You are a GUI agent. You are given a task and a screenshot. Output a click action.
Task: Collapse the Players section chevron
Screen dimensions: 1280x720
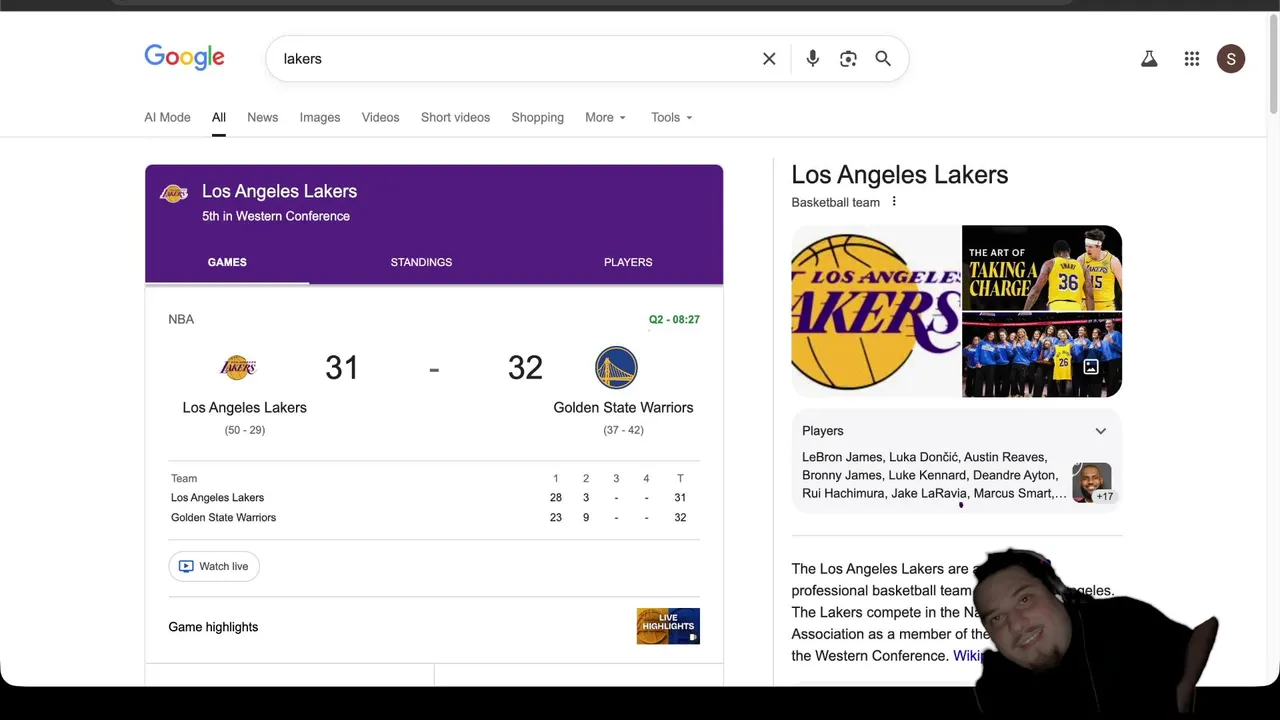1100,431
